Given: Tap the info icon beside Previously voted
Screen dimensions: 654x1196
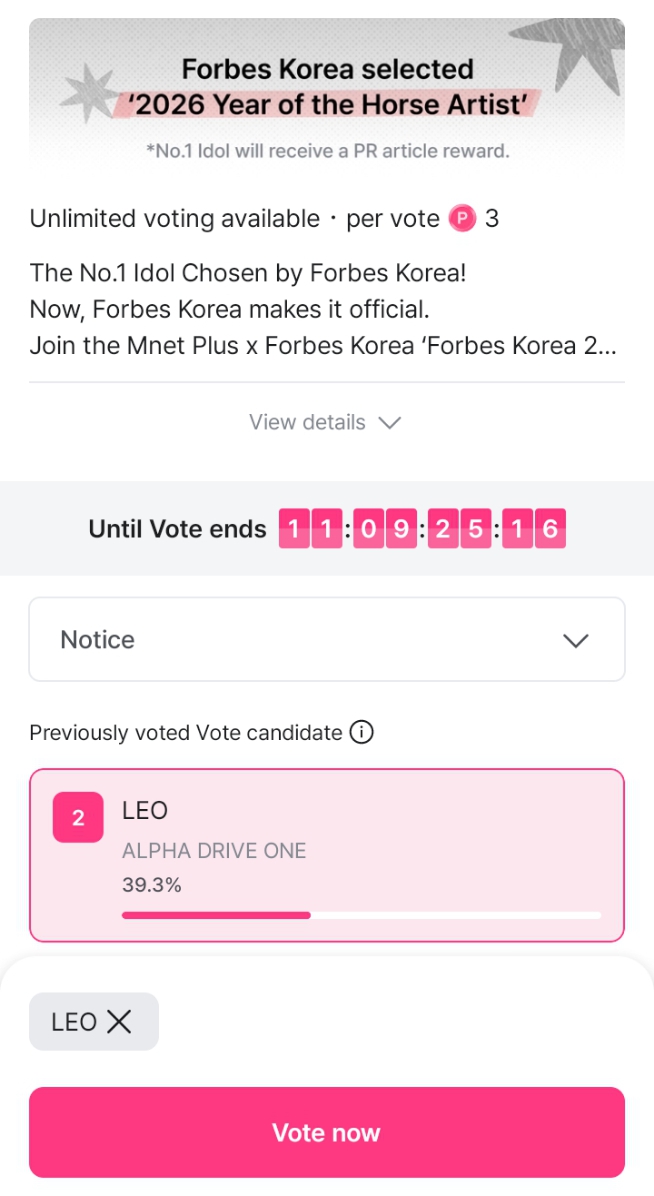Looking at the screenshot, I should pos(361,733).
